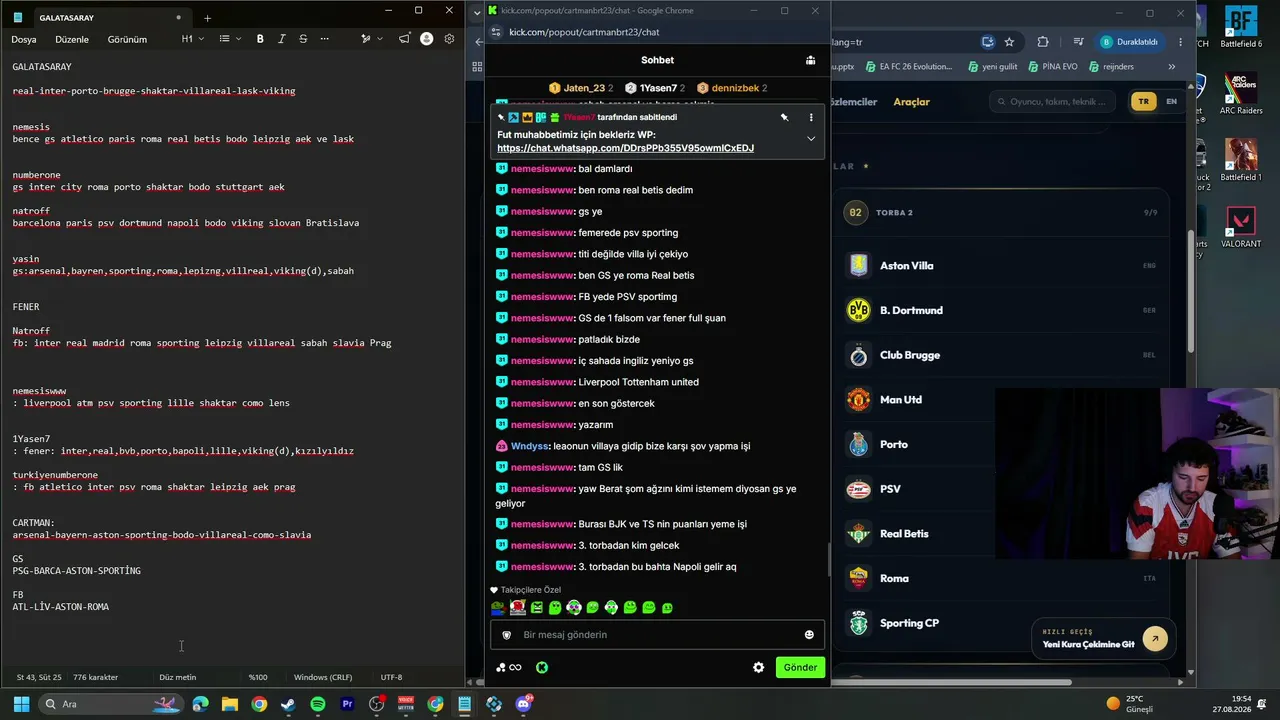This screenshot has width=1280, height=720.
Task: Click the Duraklatıldı Chrome profile button
Action: point(1130,42)
